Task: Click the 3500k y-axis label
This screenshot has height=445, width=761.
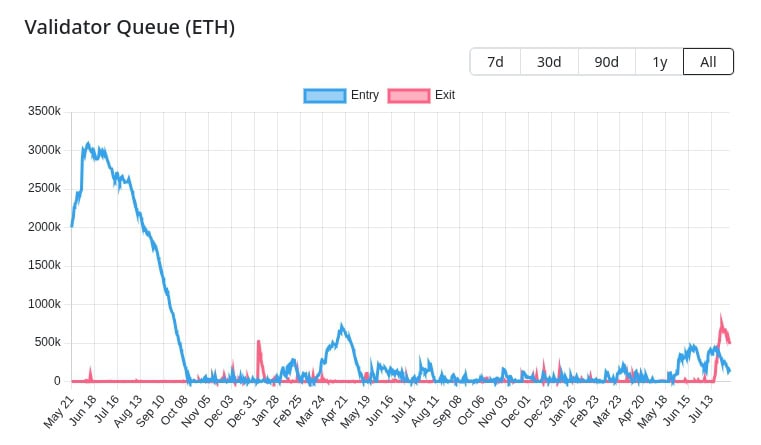Action: pyautogui.click(x=44, y=111)
